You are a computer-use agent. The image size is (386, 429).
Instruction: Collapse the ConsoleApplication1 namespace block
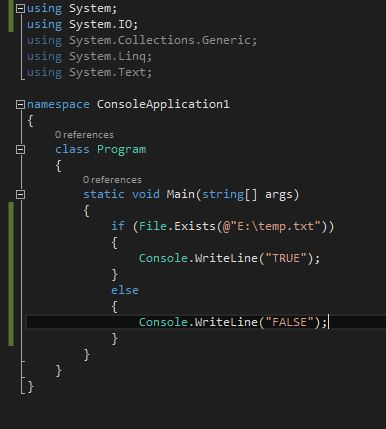pyautogui.click(x=20, y=105)
